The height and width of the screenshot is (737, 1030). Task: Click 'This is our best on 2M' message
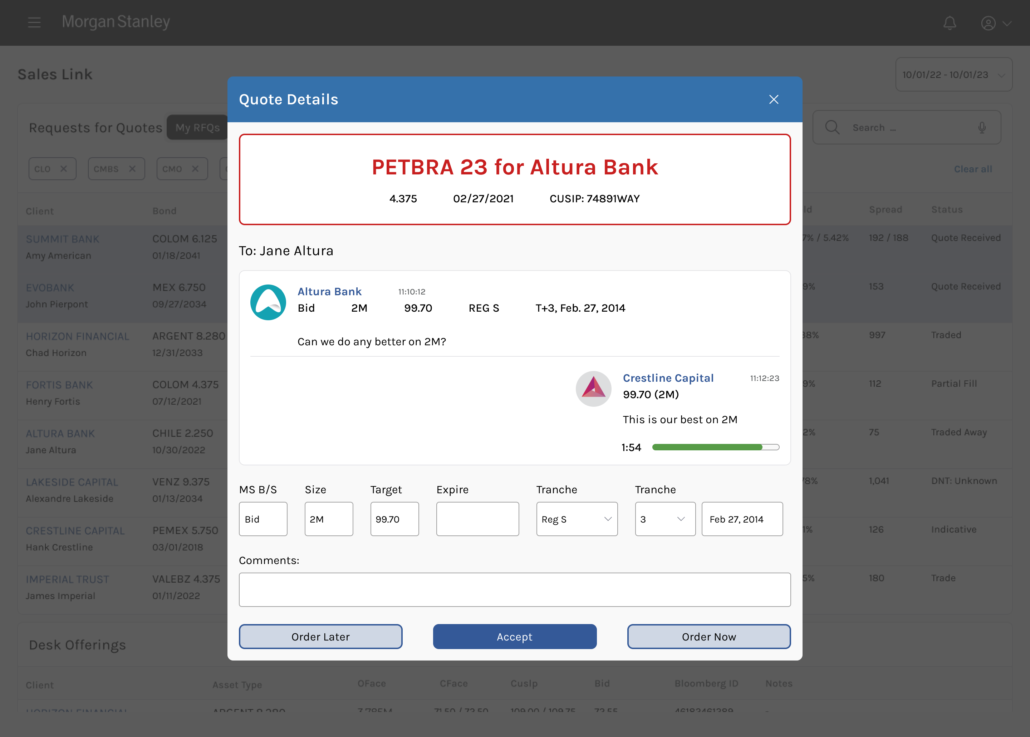(x=680, y=419)
